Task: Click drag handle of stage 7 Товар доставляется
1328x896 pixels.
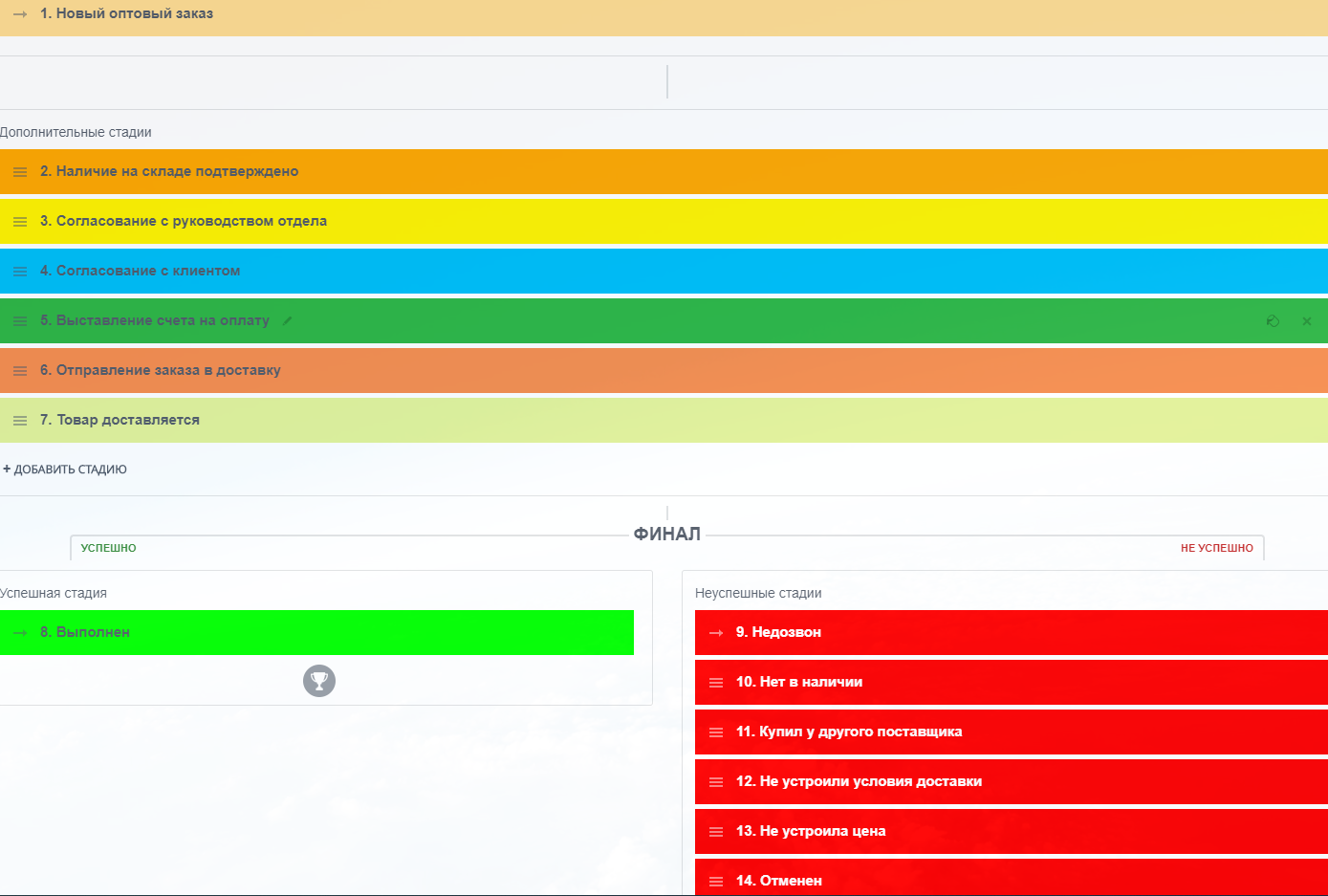Action: [x=20, y=421]
